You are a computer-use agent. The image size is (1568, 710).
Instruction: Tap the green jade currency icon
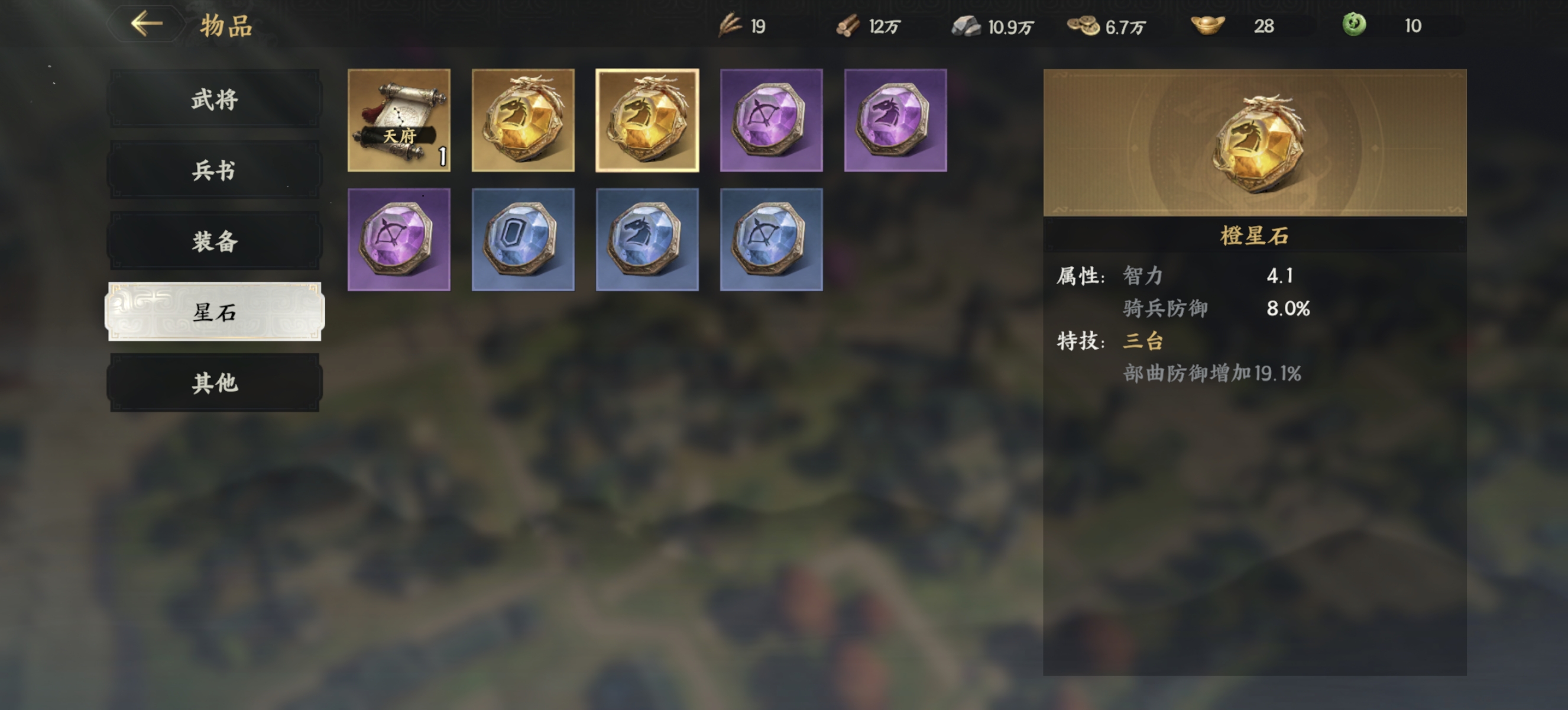pyautogui.click(x=1354, y=25)
